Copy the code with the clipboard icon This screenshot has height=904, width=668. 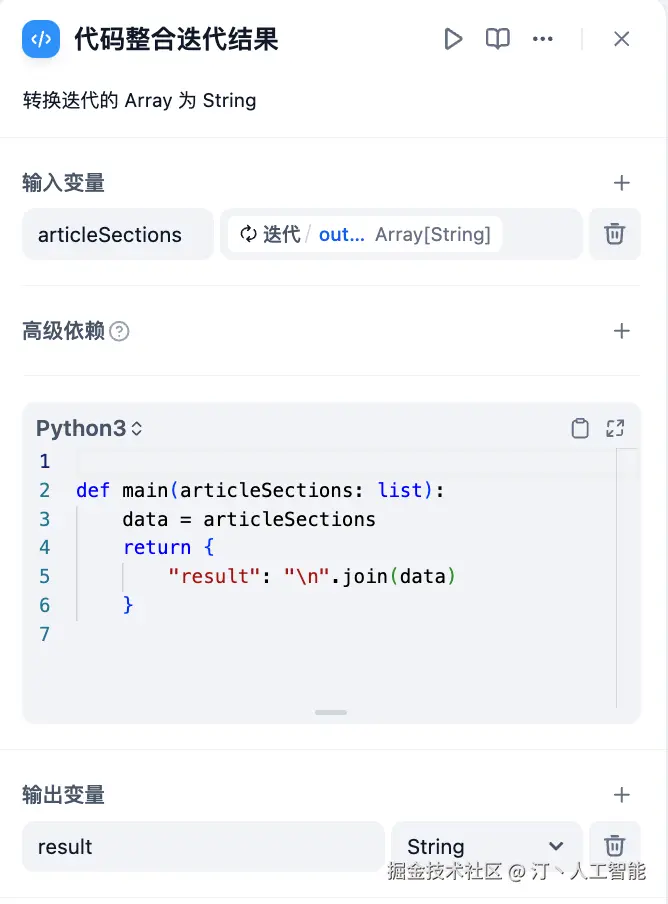coord(580,428)
